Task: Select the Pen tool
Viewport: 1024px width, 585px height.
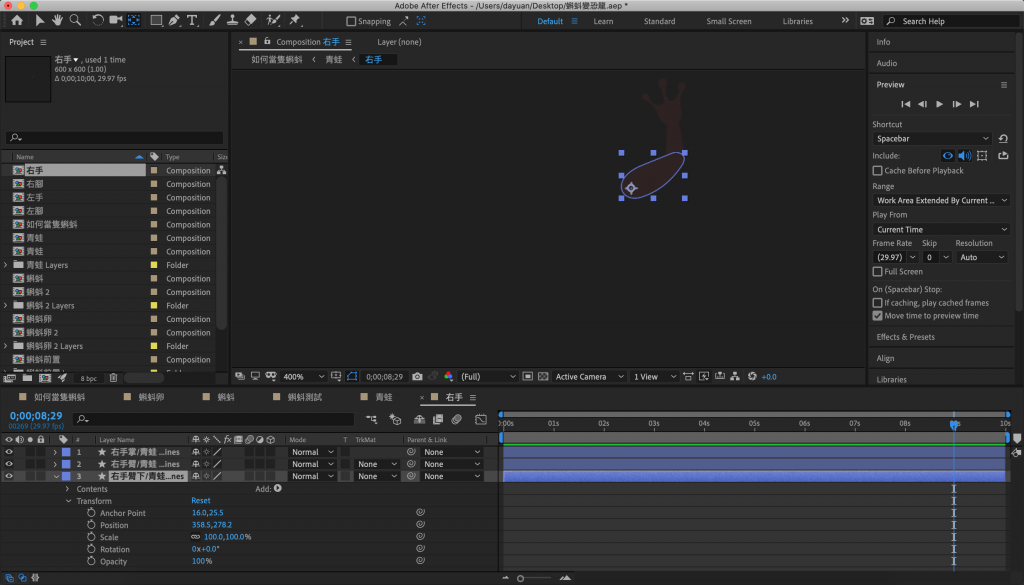Action: tap(174, 21)
